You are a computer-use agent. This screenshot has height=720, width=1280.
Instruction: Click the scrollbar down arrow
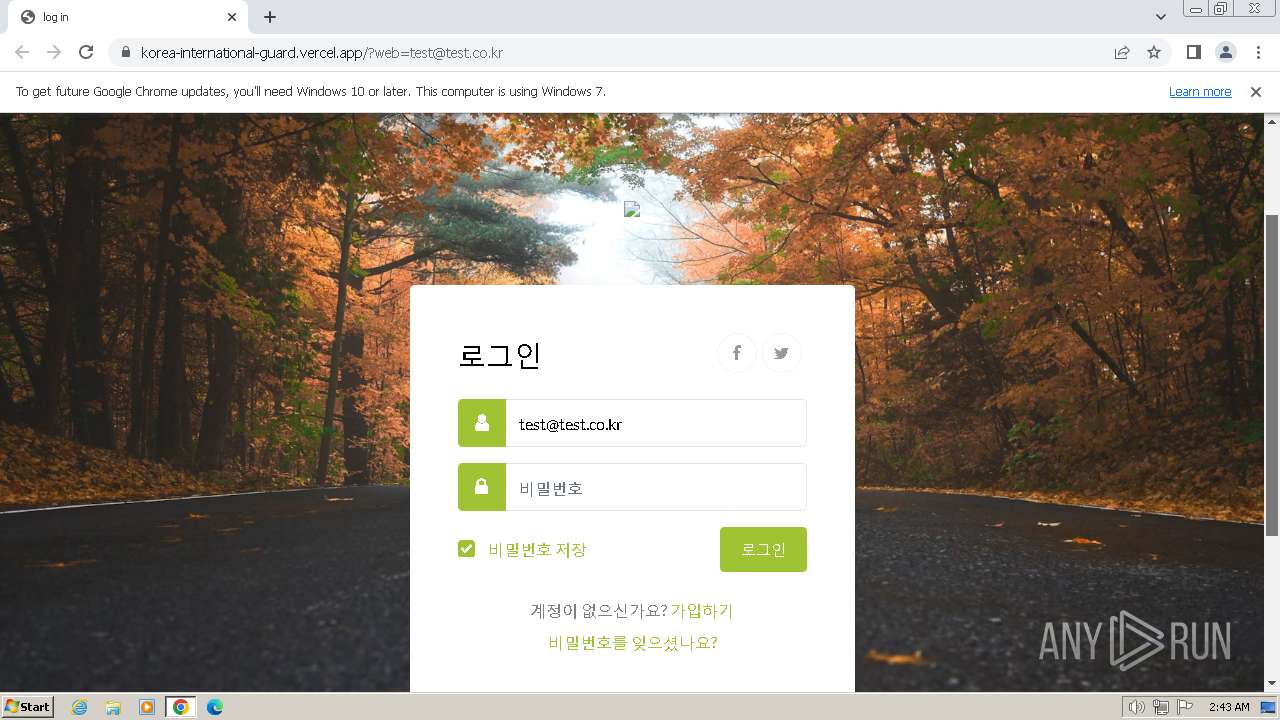click(1272, 683)
